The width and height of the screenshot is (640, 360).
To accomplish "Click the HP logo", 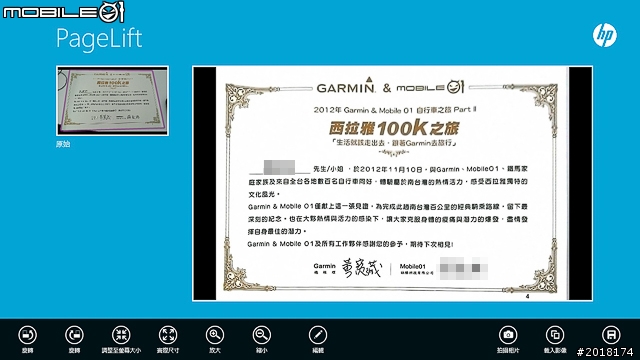I will click(x=605, y=35).
